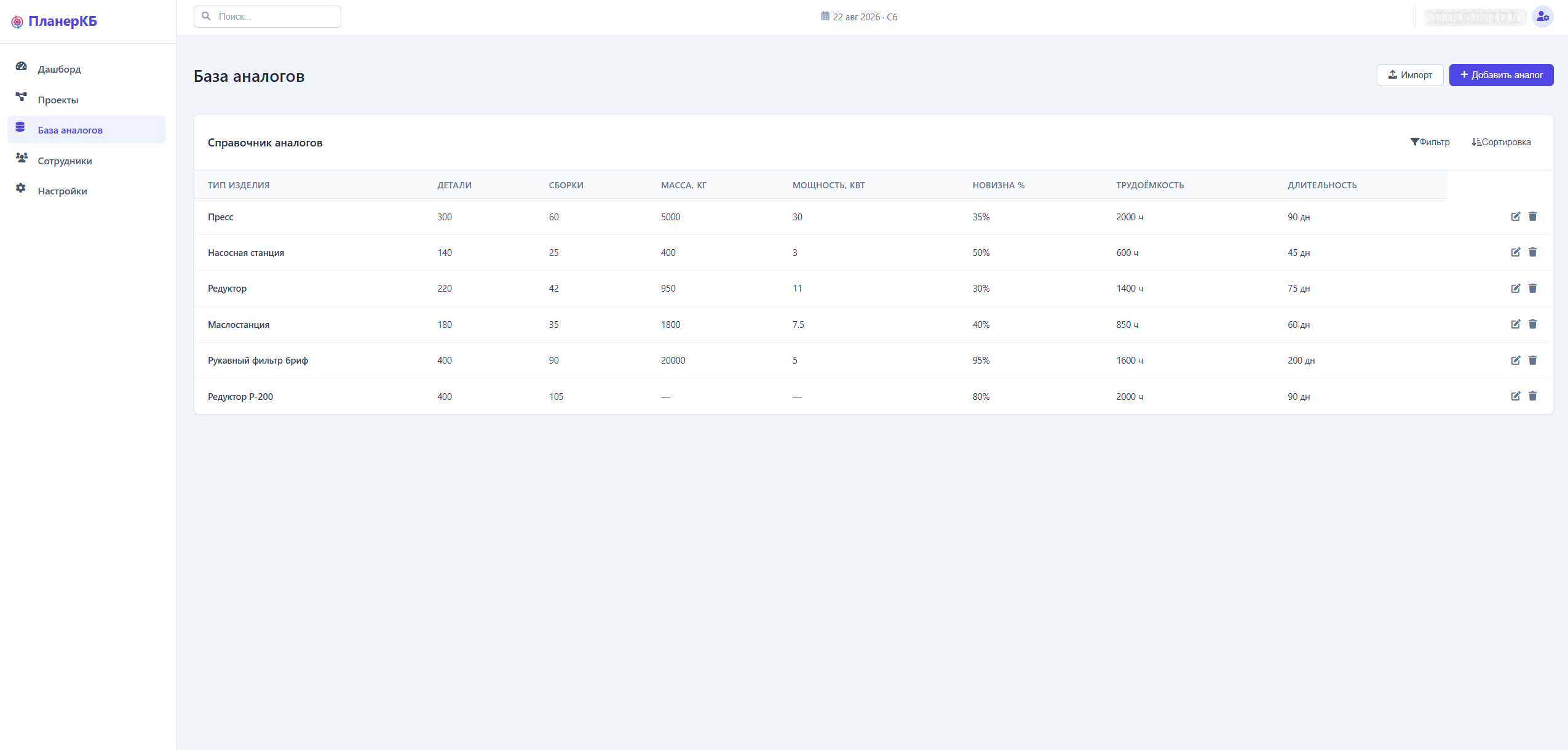Image resolution: width=1568 pixels, height=750 pixels.
Task: Click the date 22 авг 2026 · Сб
Action: coord(865,17)
